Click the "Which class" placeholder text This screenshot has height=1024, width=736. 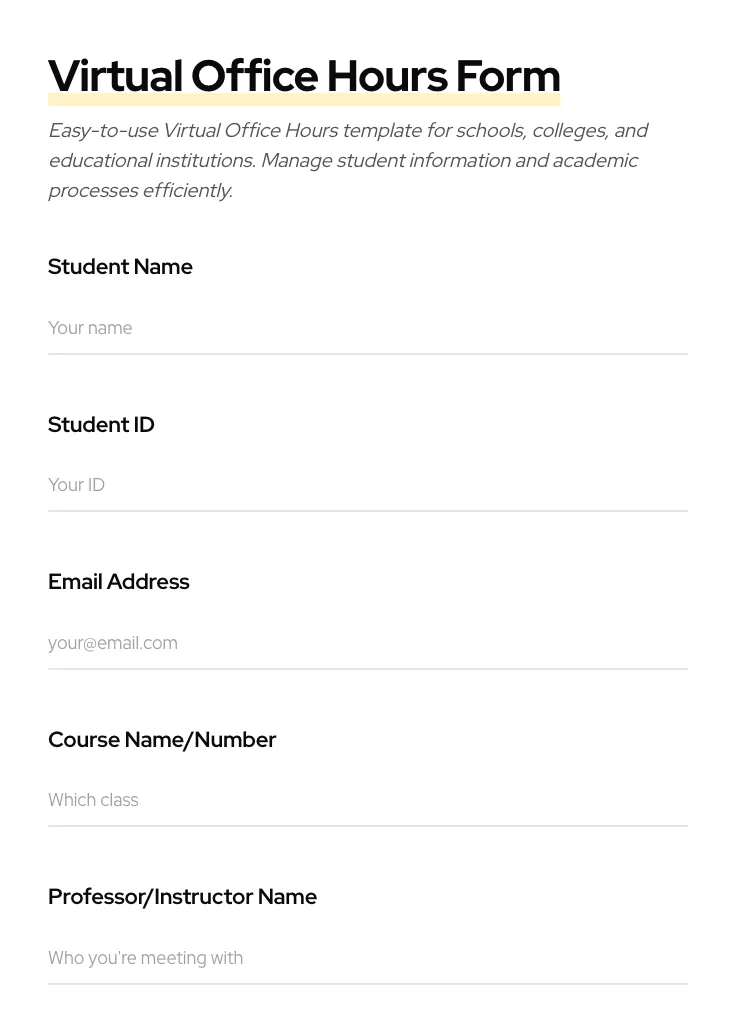(x=93, y=800)
